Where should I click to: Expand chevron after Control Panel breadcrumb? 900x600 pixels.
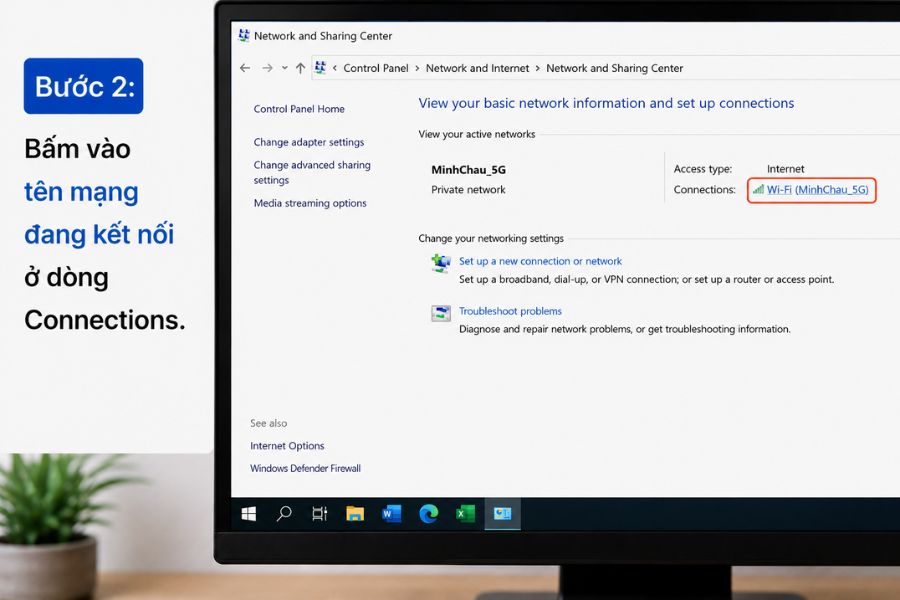pyautogui.click(x=417, y=68)
